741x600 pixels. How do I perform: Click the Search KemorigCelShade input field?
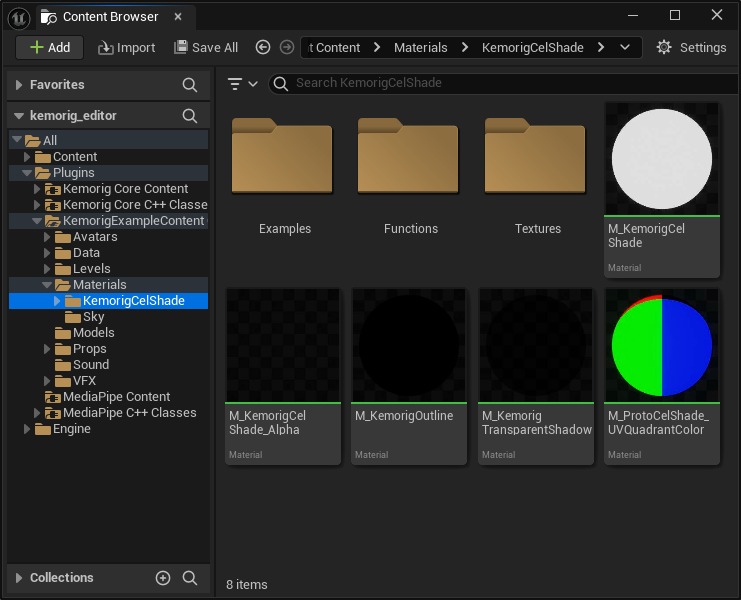click(x=500, y=83)
